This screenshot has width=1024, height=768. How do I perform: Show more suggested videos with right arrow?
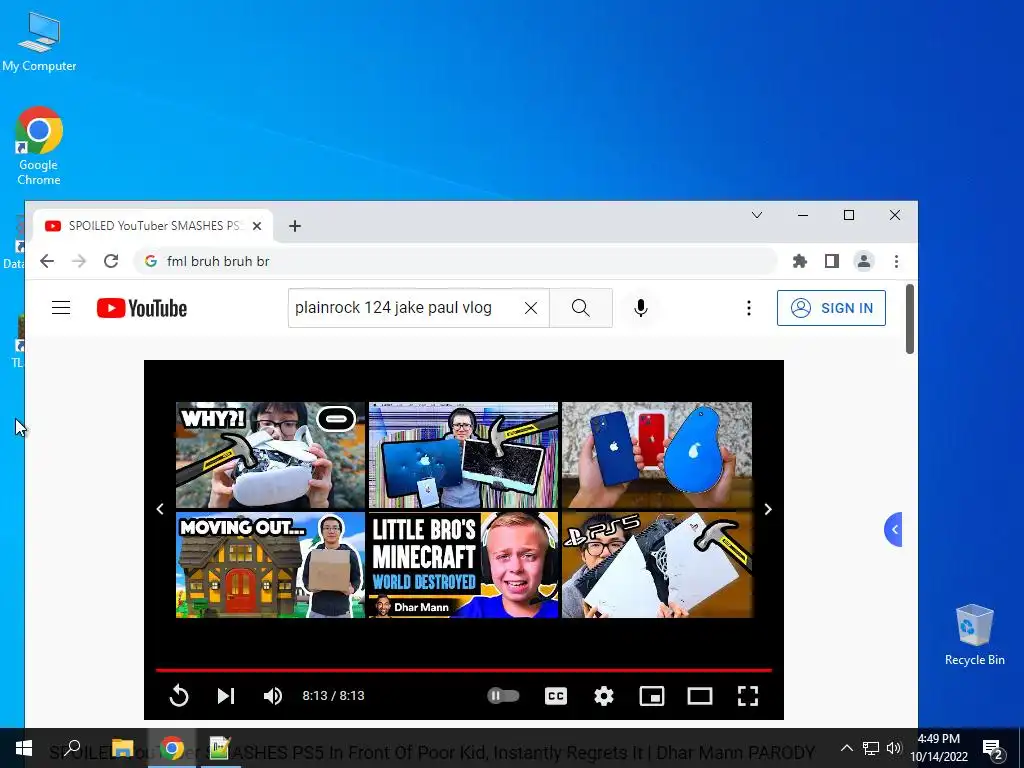pyautogui.click(x=768, y=509)
